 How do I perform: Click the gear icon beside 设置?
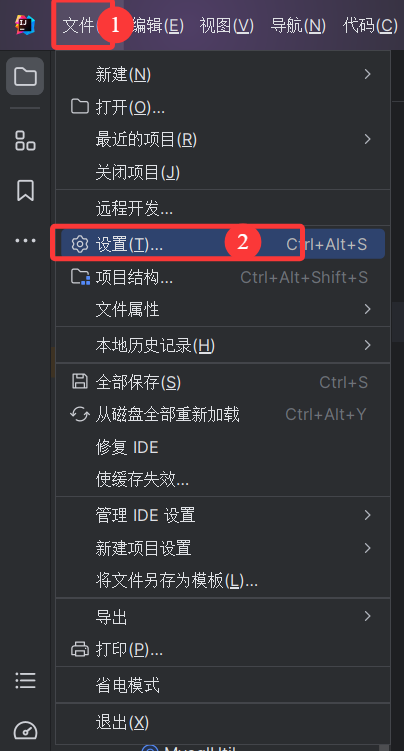click(80, 244)
